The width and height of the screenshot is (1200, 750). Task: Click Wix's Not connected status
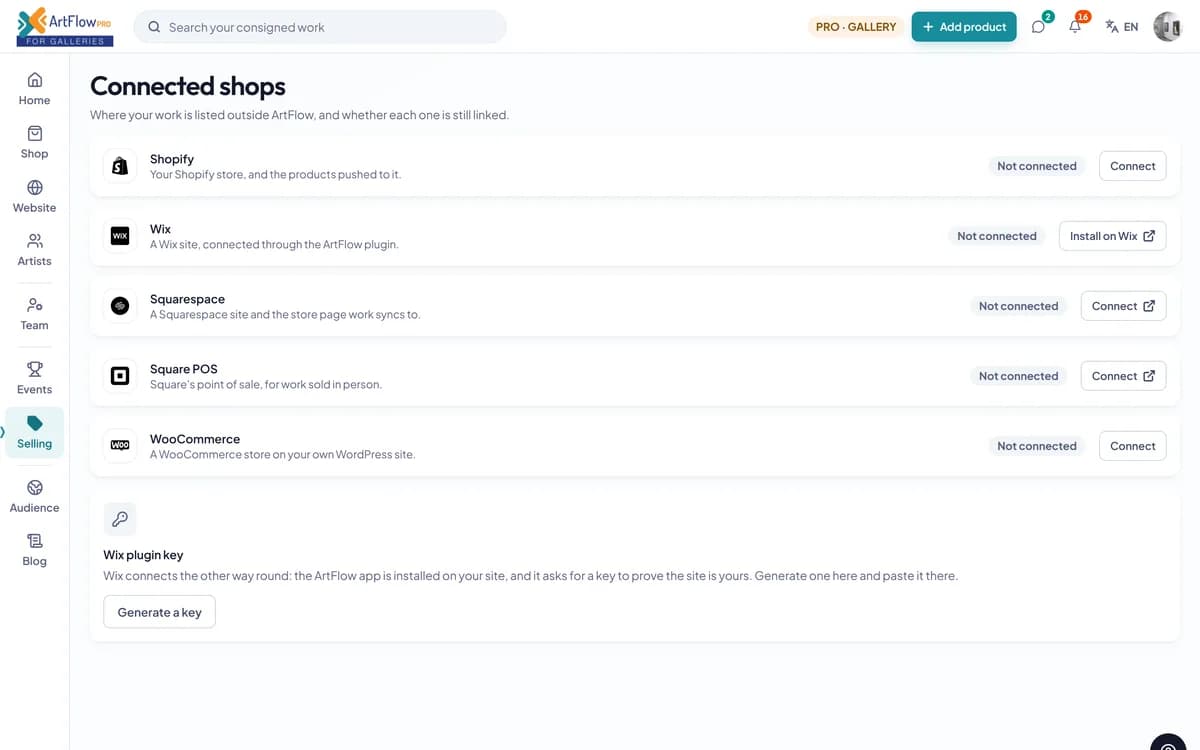pyautogui.click(x=997, y=236)
